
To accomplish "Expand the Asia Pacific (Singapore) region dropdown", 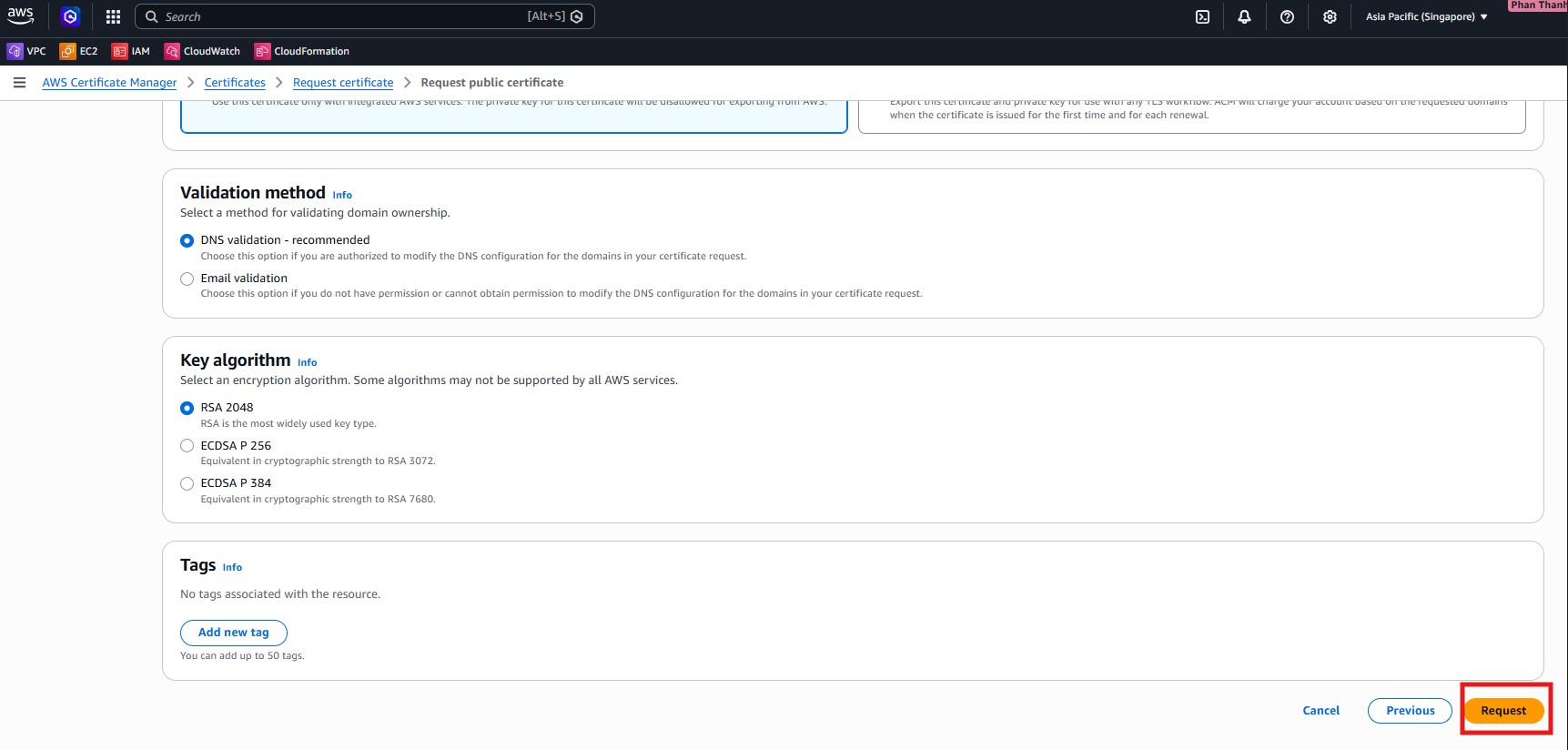I will click(x=1426, y=16).
